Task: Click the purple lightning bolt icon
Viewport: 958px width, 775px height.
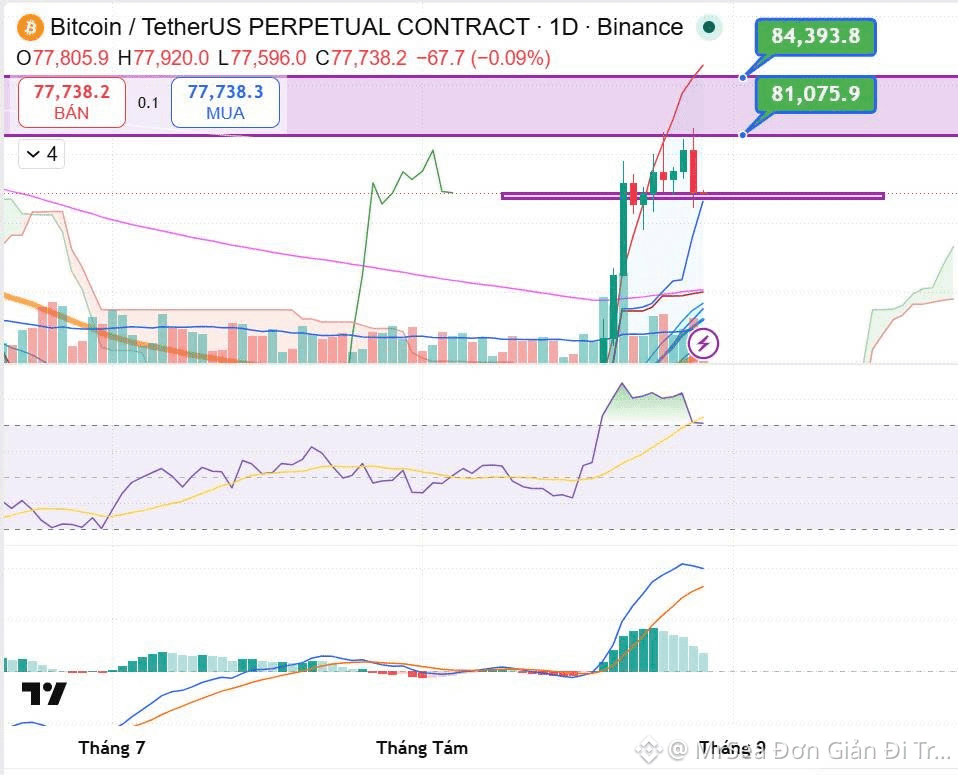Action: click(x=703, y=343)
